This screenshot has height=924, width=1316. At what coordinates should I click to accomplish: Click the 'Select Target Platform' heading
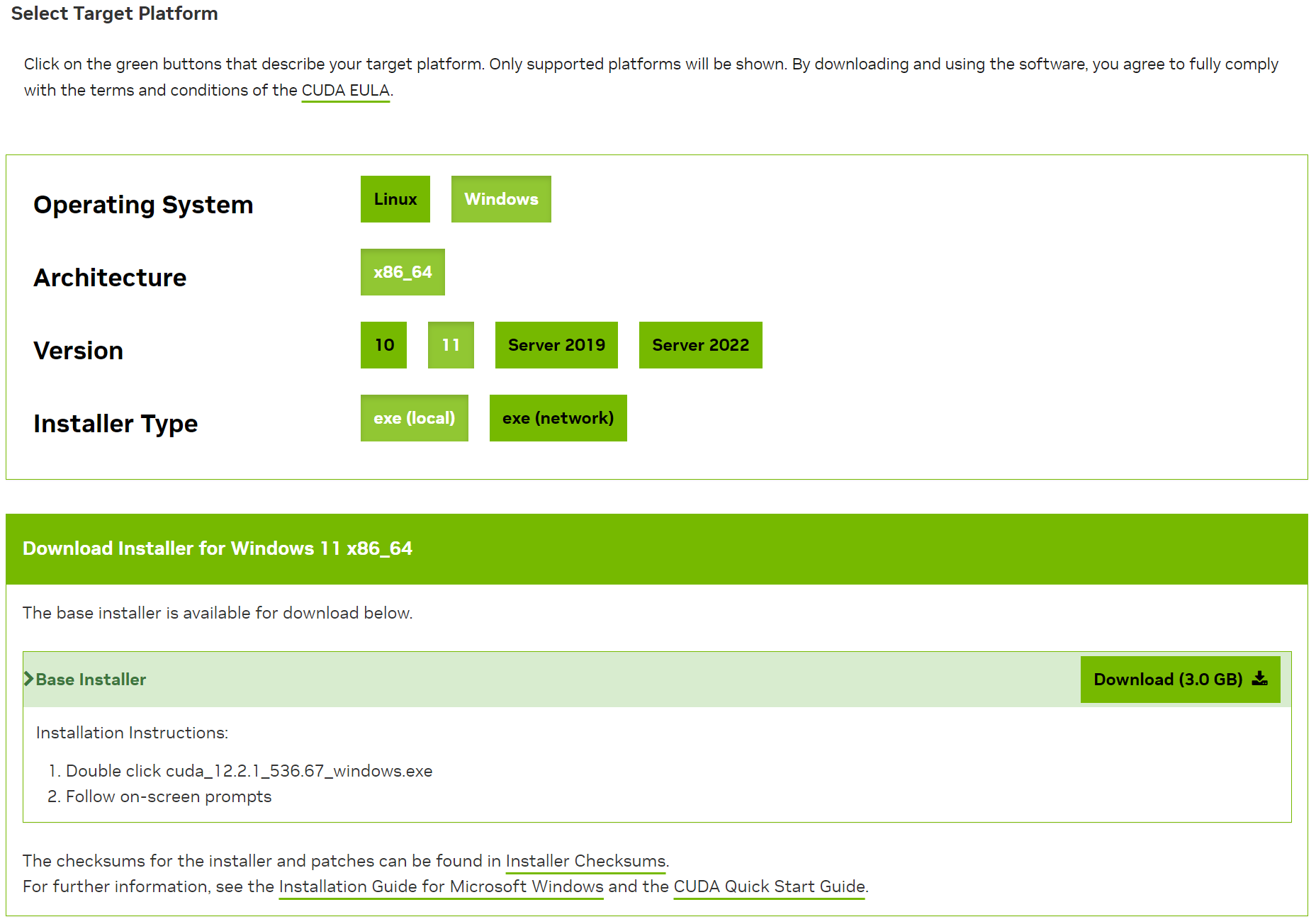coord(114,13)
